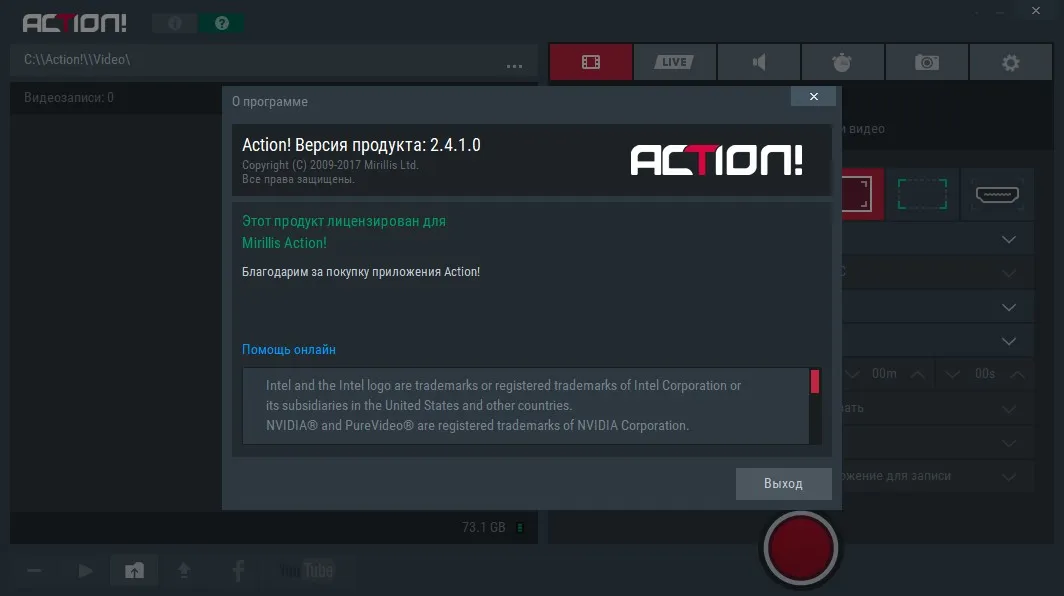
Task: Decrease minutes with the 00m down arrow
Action: tap(852, 374)
